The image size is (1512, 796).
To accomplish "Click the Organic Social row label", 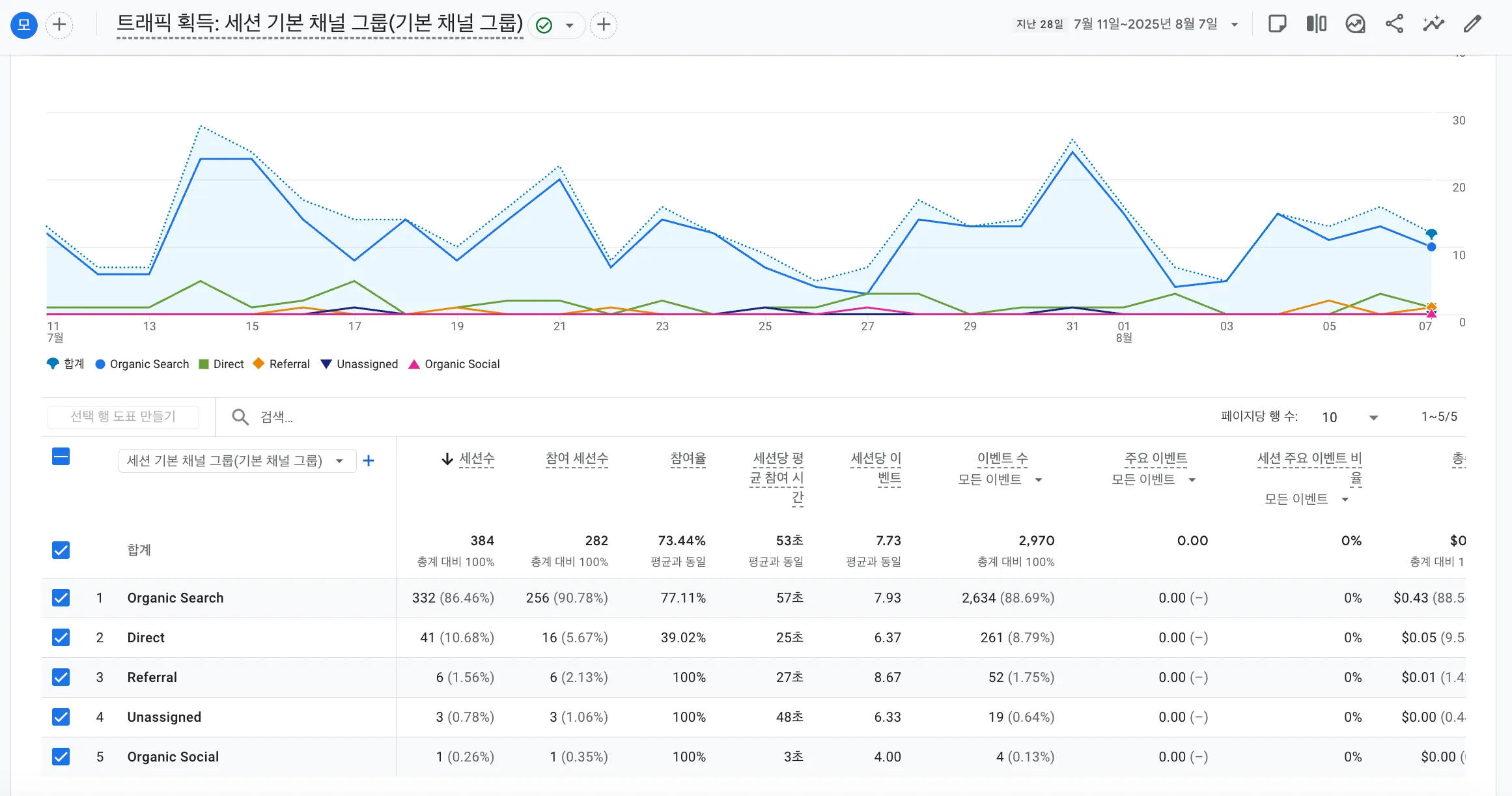I will point(173,757).
